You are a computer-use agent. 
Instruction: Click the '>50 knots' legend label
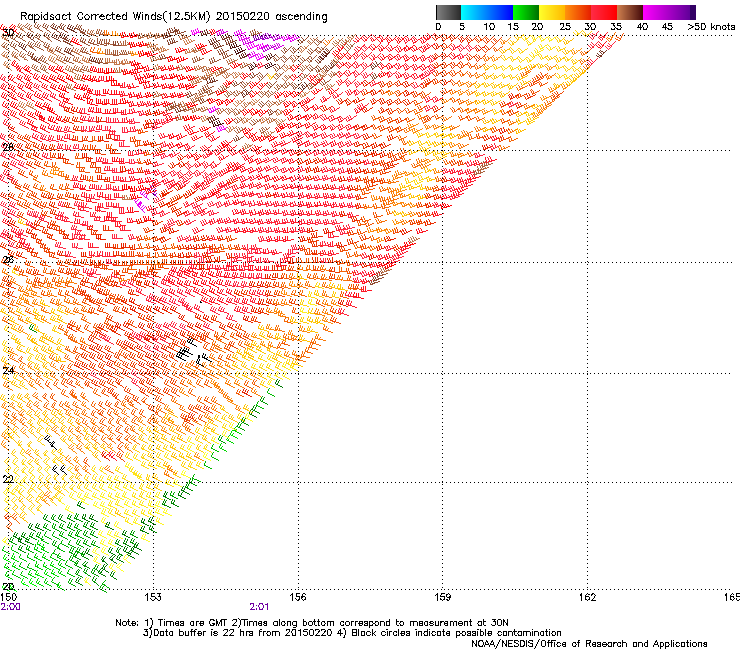click(x=712, y=27)
